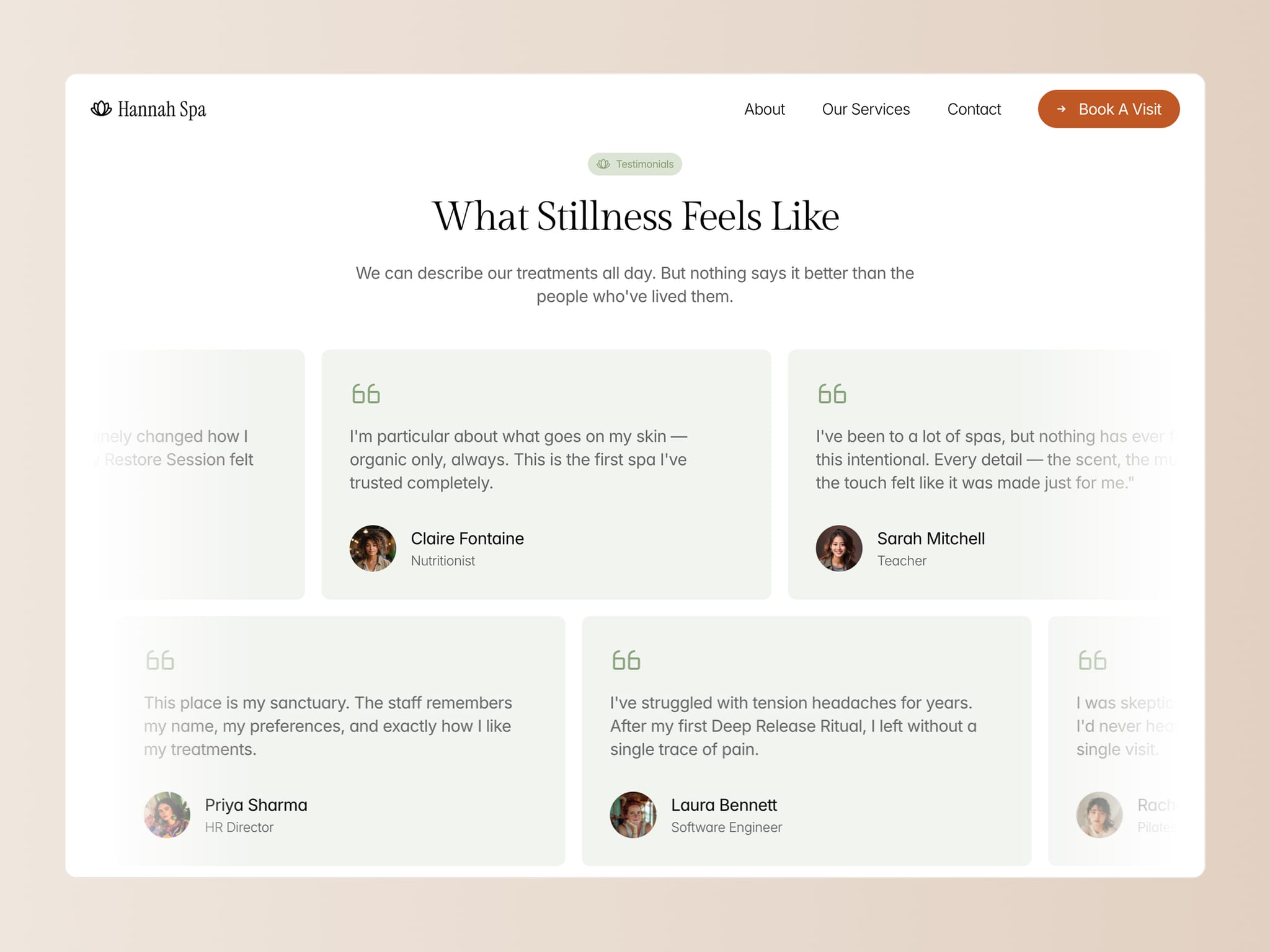
Task: Select Laura Bennett's avatar photo
Action: point(633,815)
